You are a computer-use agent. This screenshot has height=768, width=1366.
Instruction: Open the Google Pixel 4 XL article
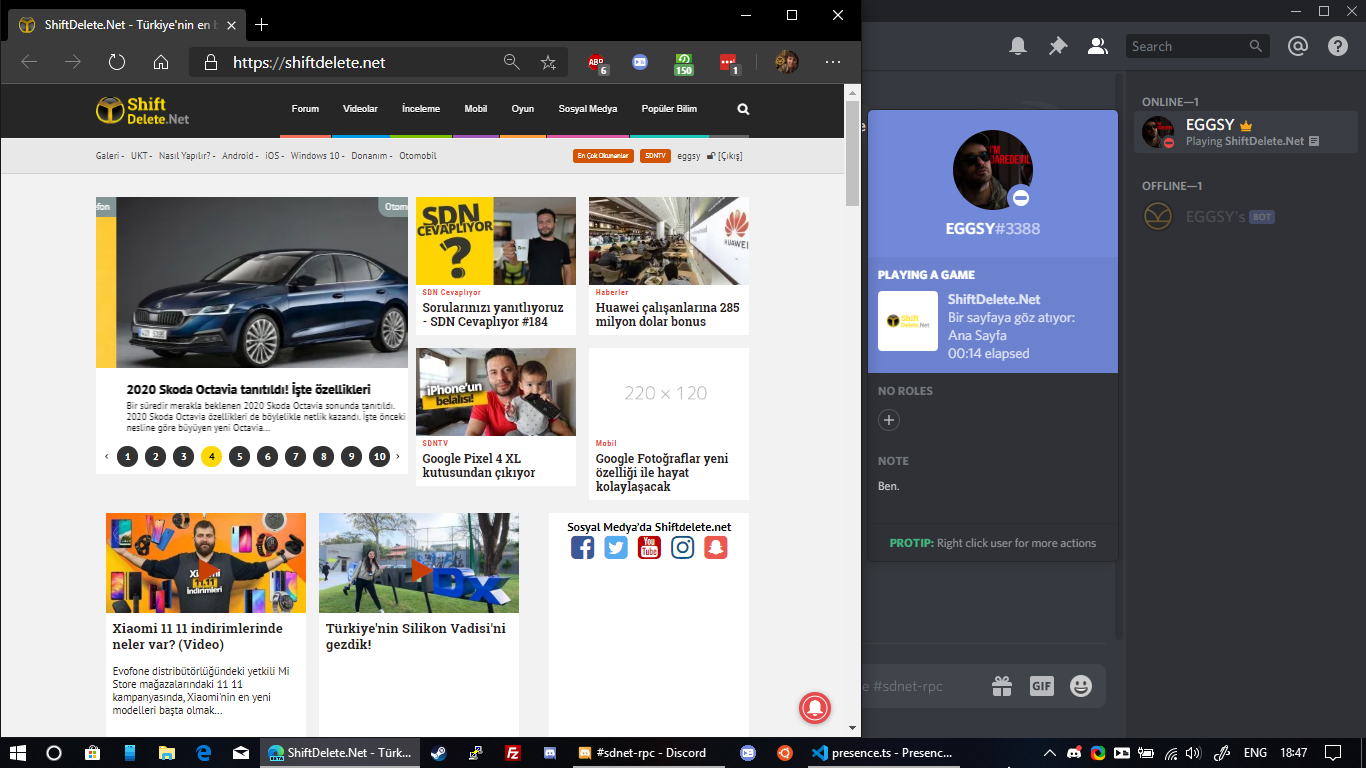coord(478,466)
